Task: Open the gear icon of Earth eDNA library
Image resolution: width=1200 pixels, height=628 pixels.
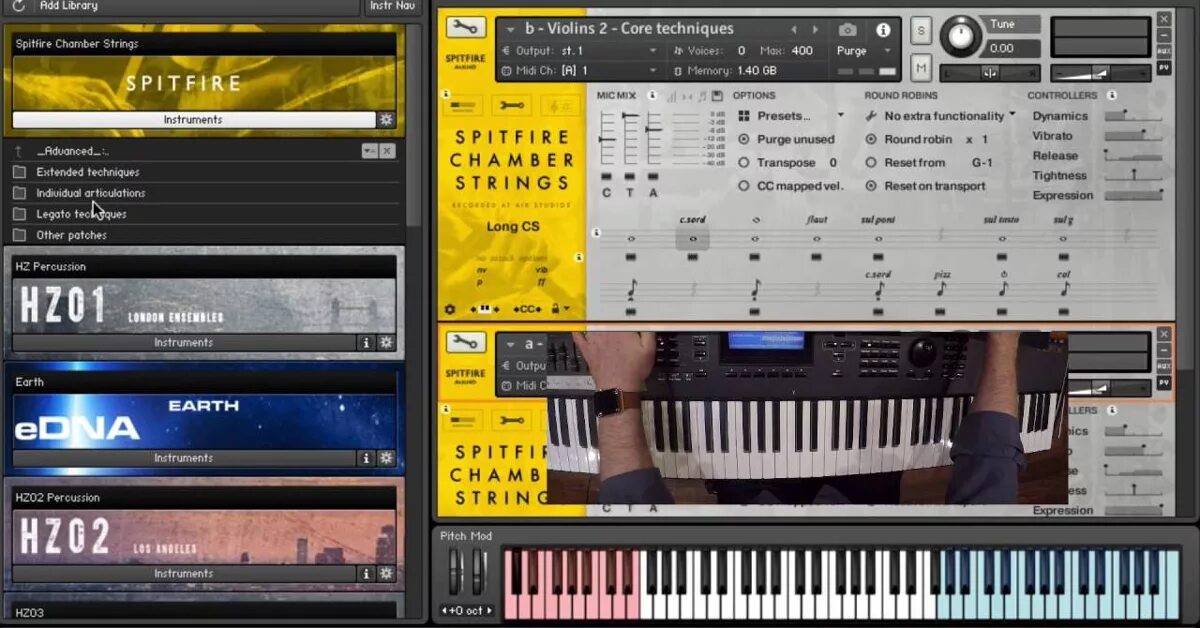Action: [x=386, y=458]
